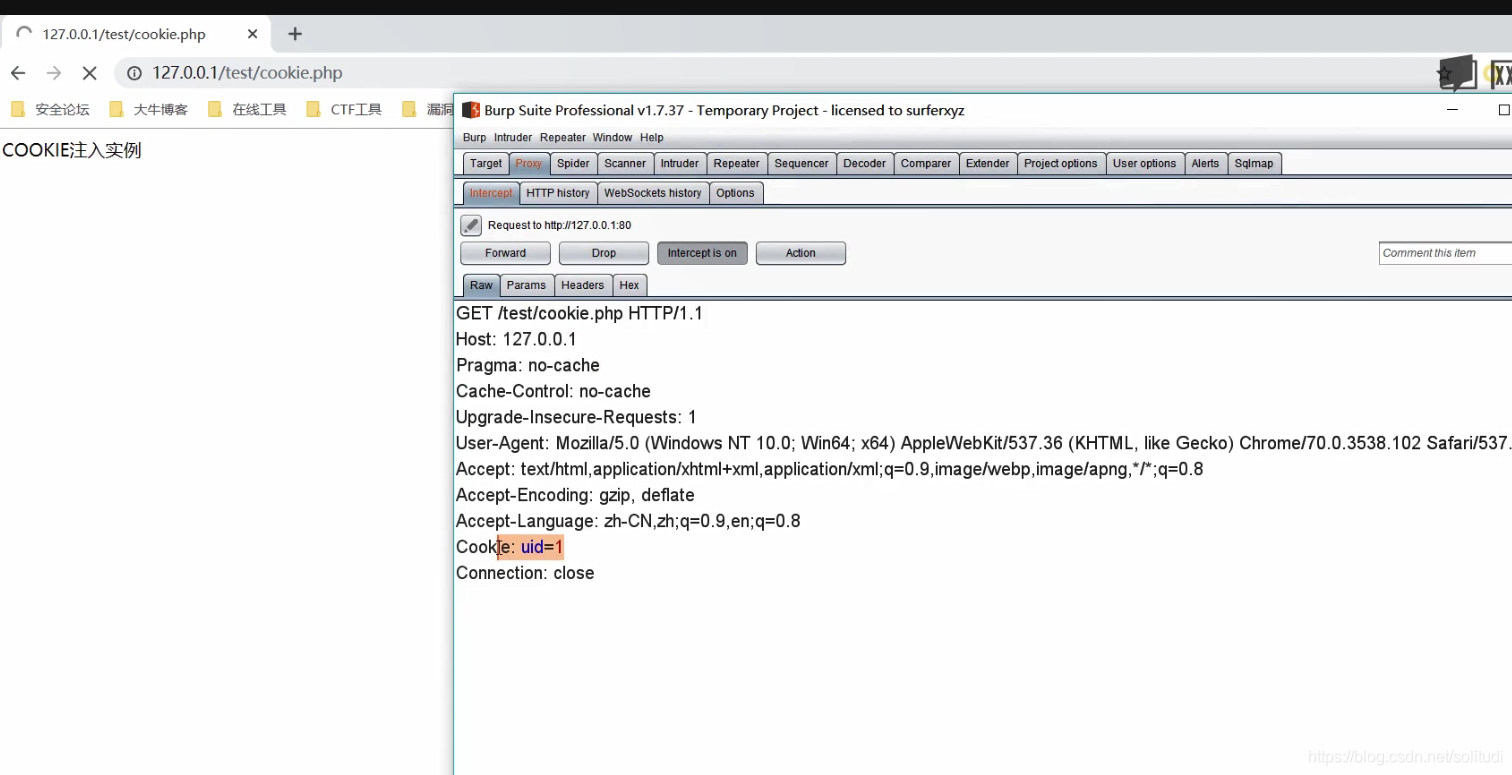This screenshot has width=1512, height=775.
Task: Switch to the Target tab
Action: pyautogui.click(x=486, y=163)
